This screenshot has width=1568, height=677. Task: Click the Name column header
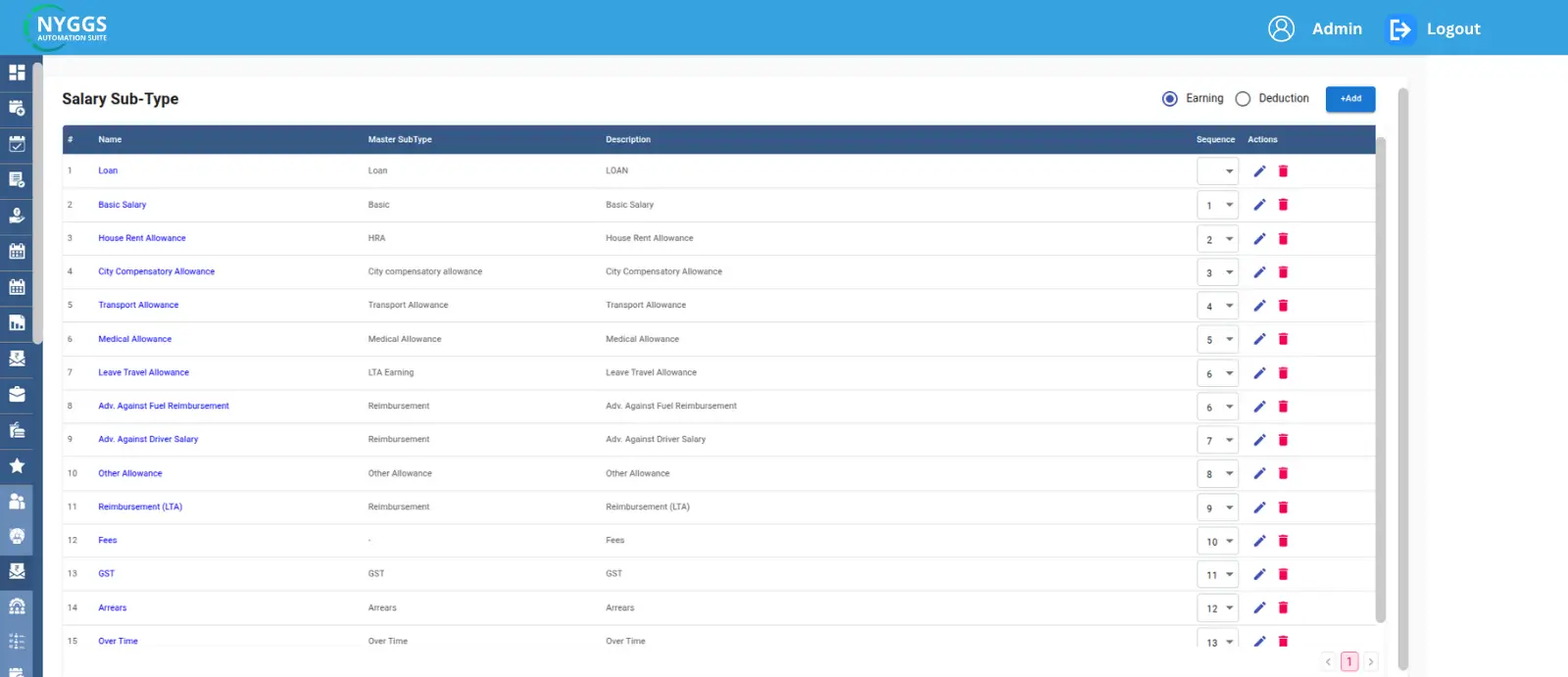[x=110, y=139]
